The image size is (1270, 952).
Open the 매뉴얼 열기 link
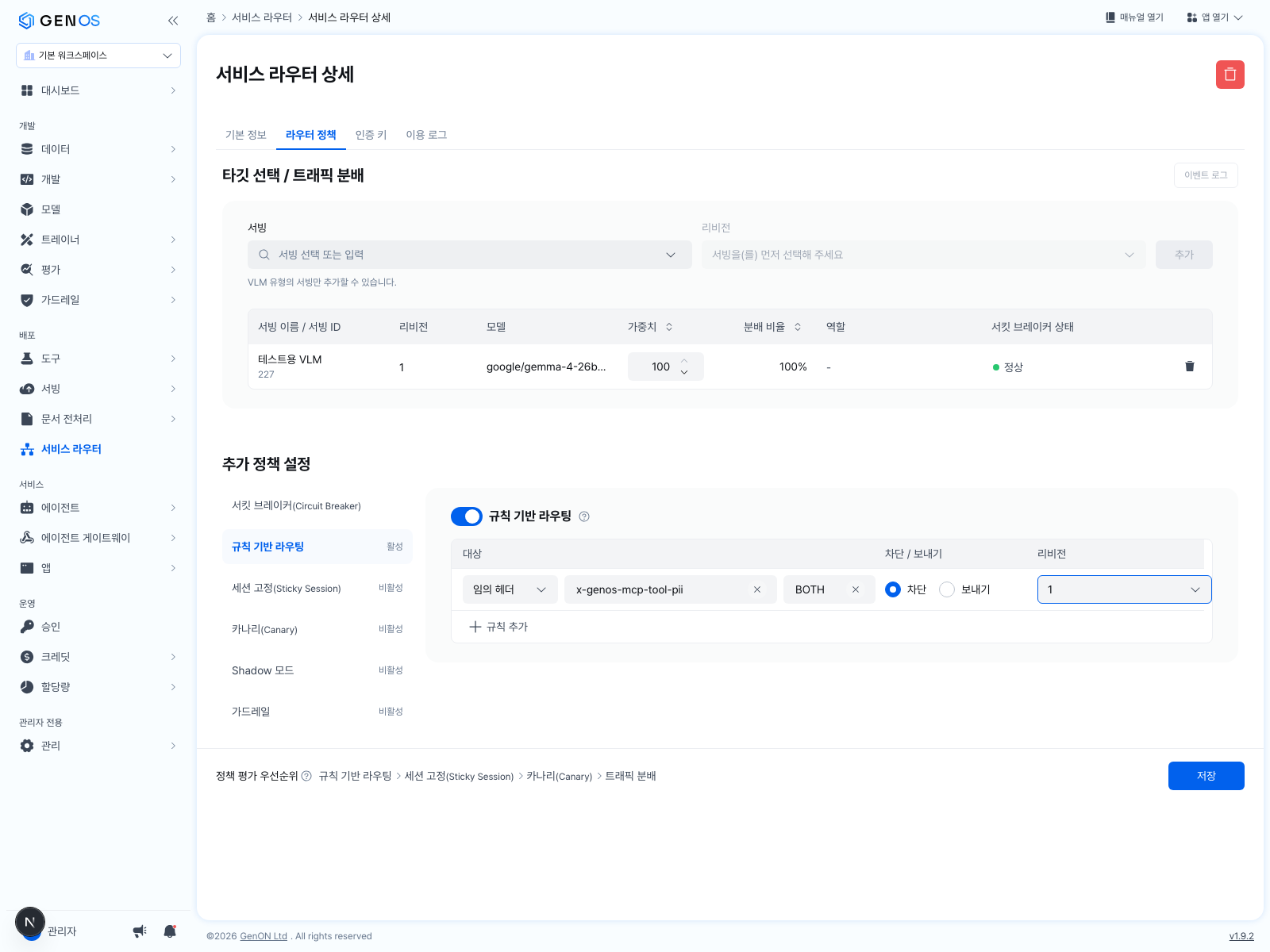coord(1134,17)
